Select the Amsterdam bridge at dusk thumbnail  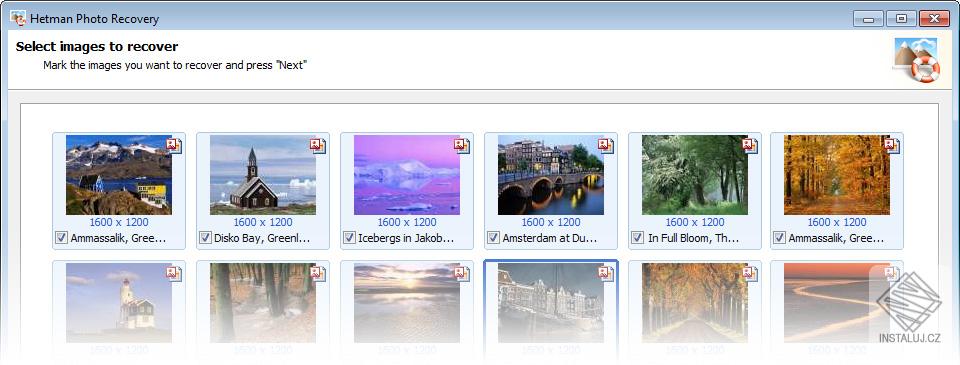pyautogui.click(x=550, y=175)
